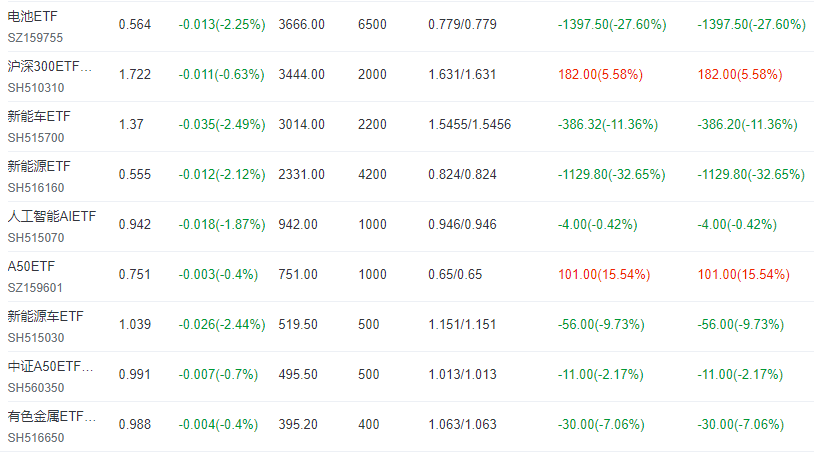Select the -0.004(-0.4%) change value
814x452 pixels.
(x=218, y=424)
